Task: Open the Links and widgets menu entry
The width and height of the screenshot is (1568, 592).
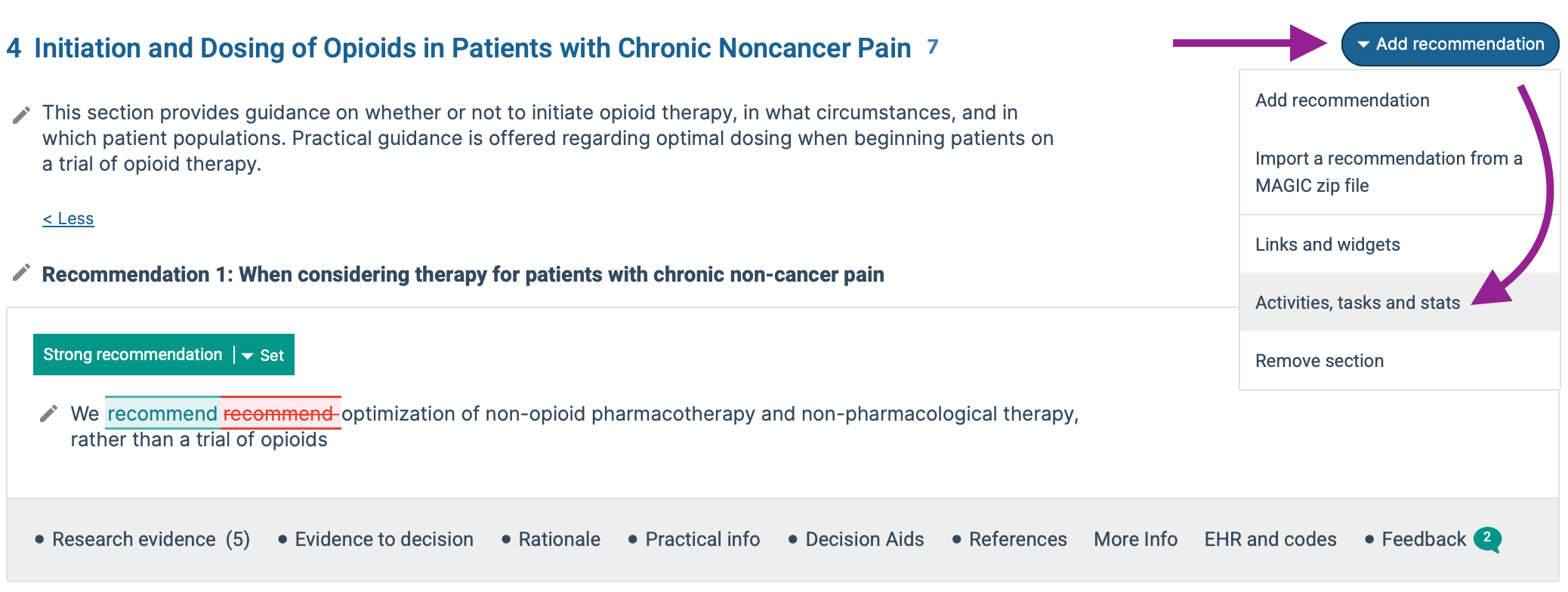Action: (x=1327, y=245)
